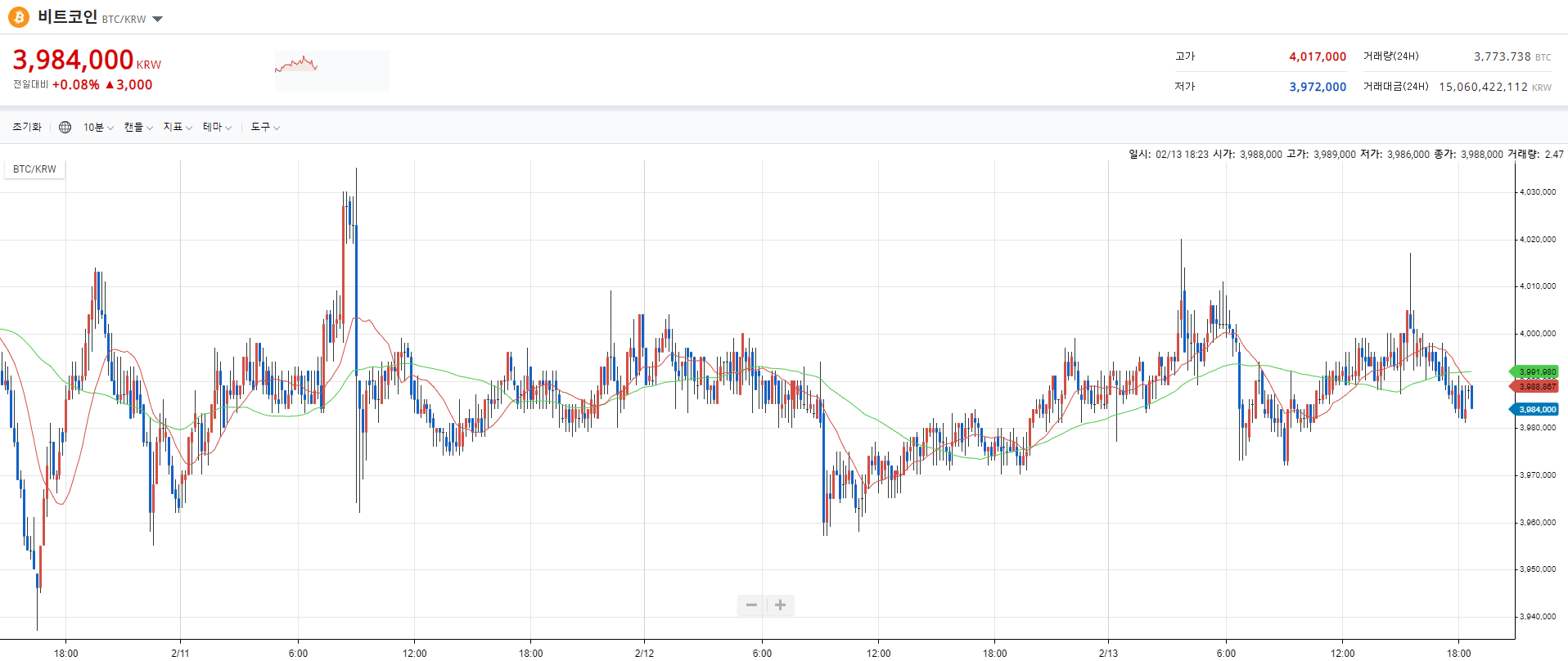Open the 테마 theme menu
This screenshot has height=661, width=1568.
pyautogui.click(x=217, y=127)
